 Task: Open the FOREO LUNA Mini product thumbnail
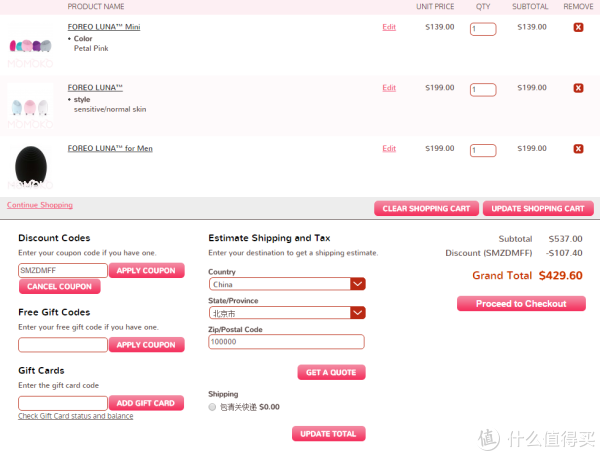click(30, 46)
